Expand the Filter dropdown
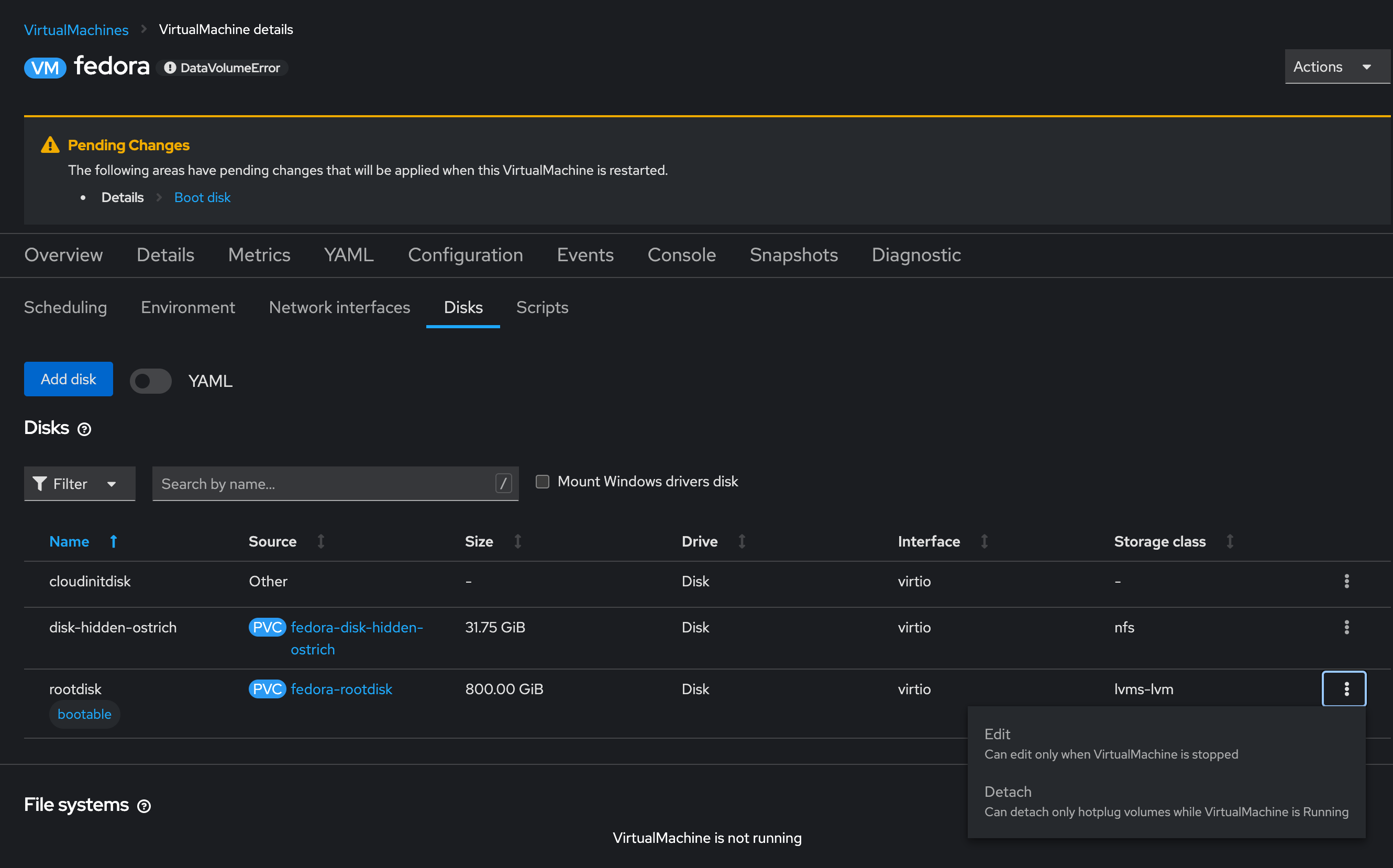Viewport: 1393px width, 868px height. [79, 484]
